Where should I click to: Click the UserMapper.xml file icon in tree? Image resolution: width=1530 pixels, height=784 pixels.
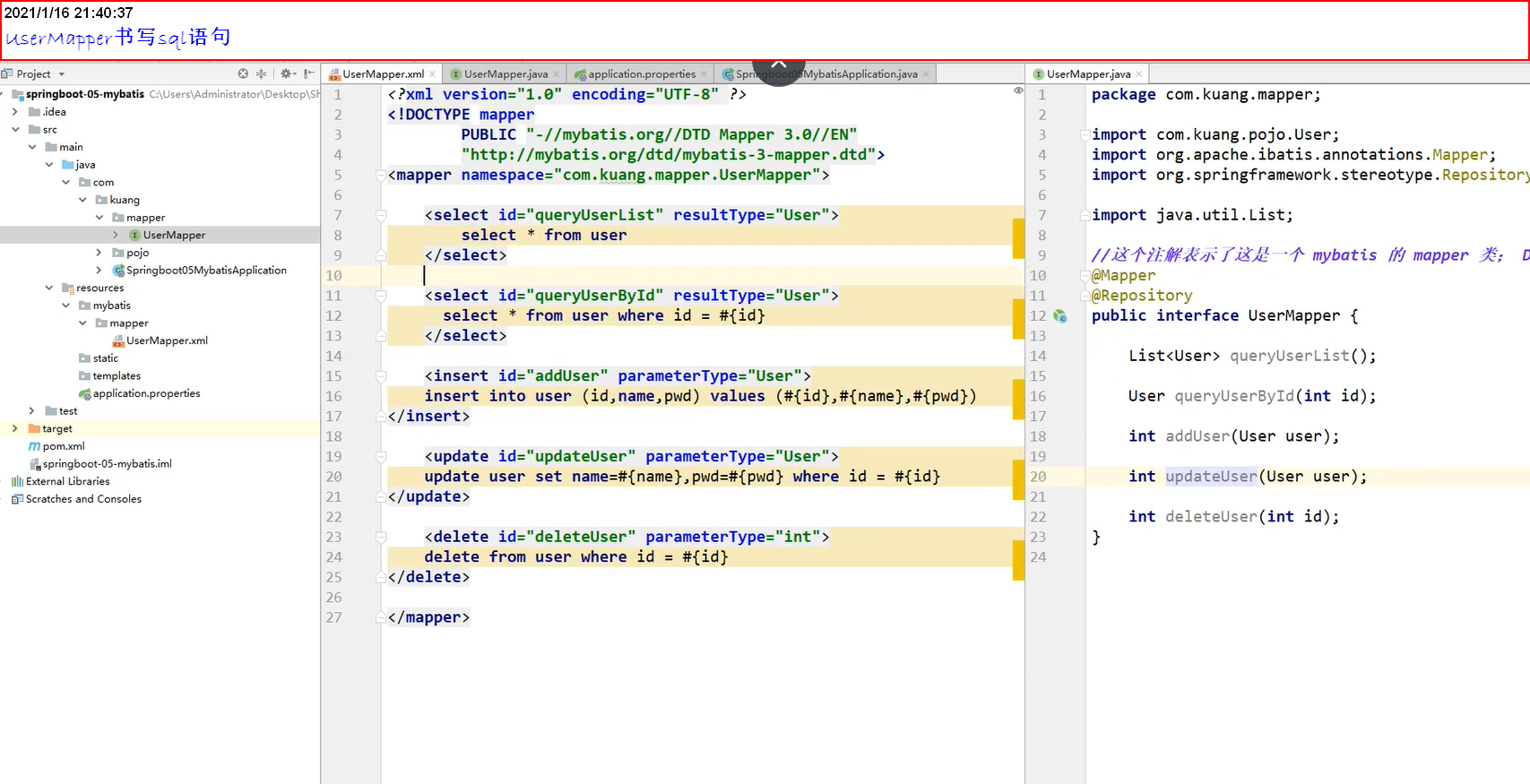coord(117,340)
